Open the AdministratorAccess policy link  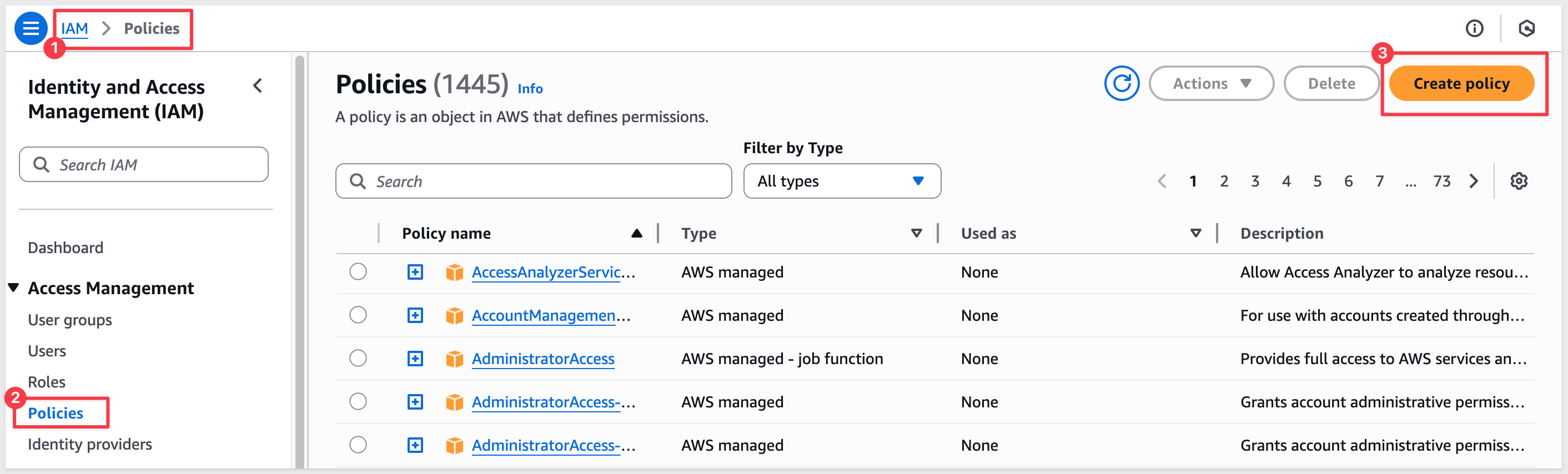point(542,359)
